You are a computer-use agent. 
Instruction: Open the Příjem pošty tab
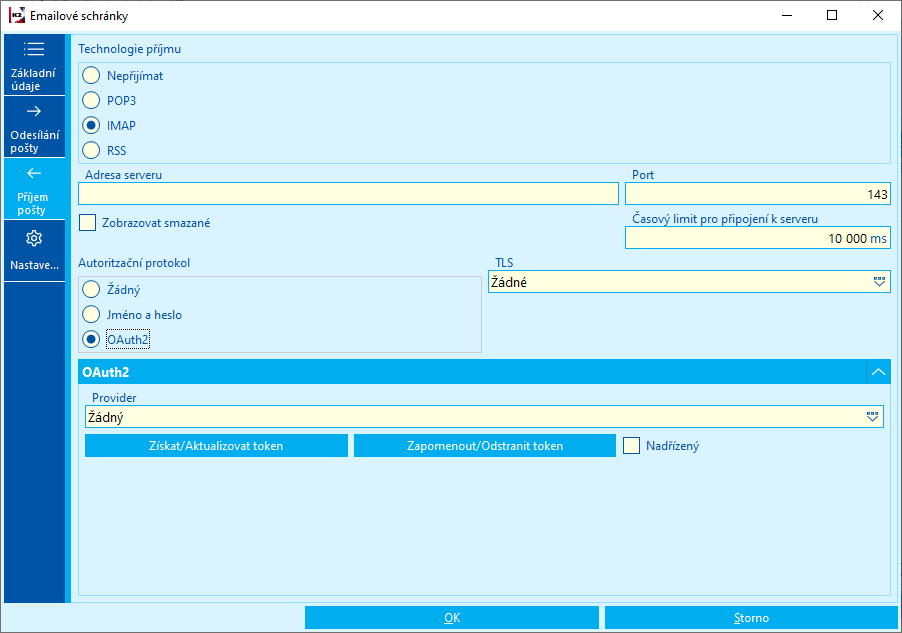click(34, 189)
